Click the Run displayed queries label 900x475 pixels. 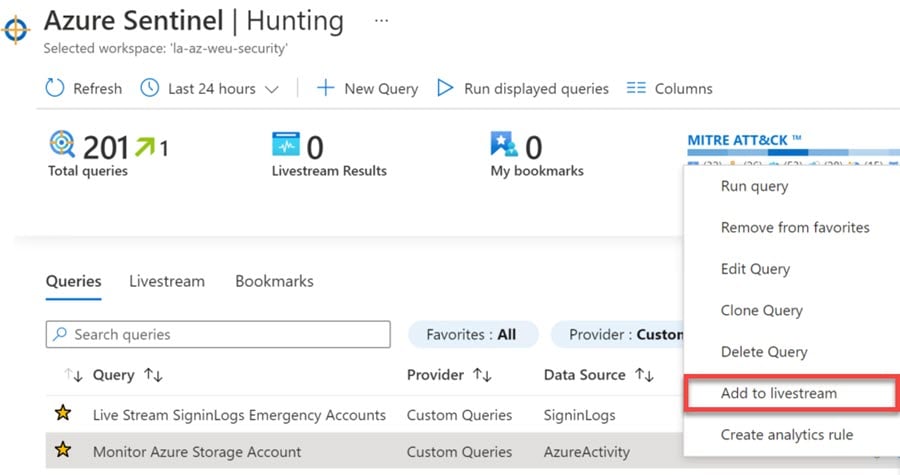536,89
